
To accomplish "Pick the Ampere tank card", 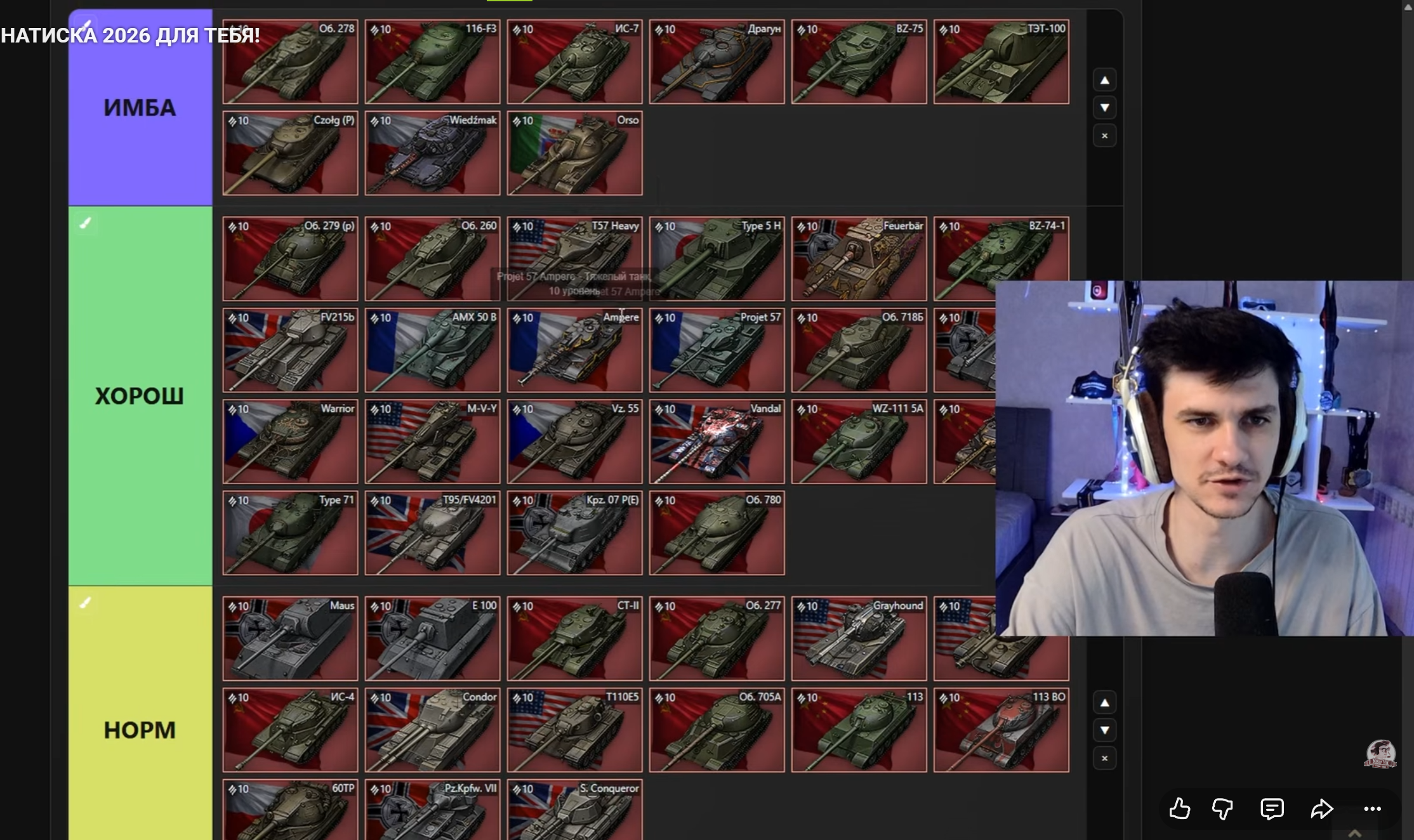I will point(574,350).
